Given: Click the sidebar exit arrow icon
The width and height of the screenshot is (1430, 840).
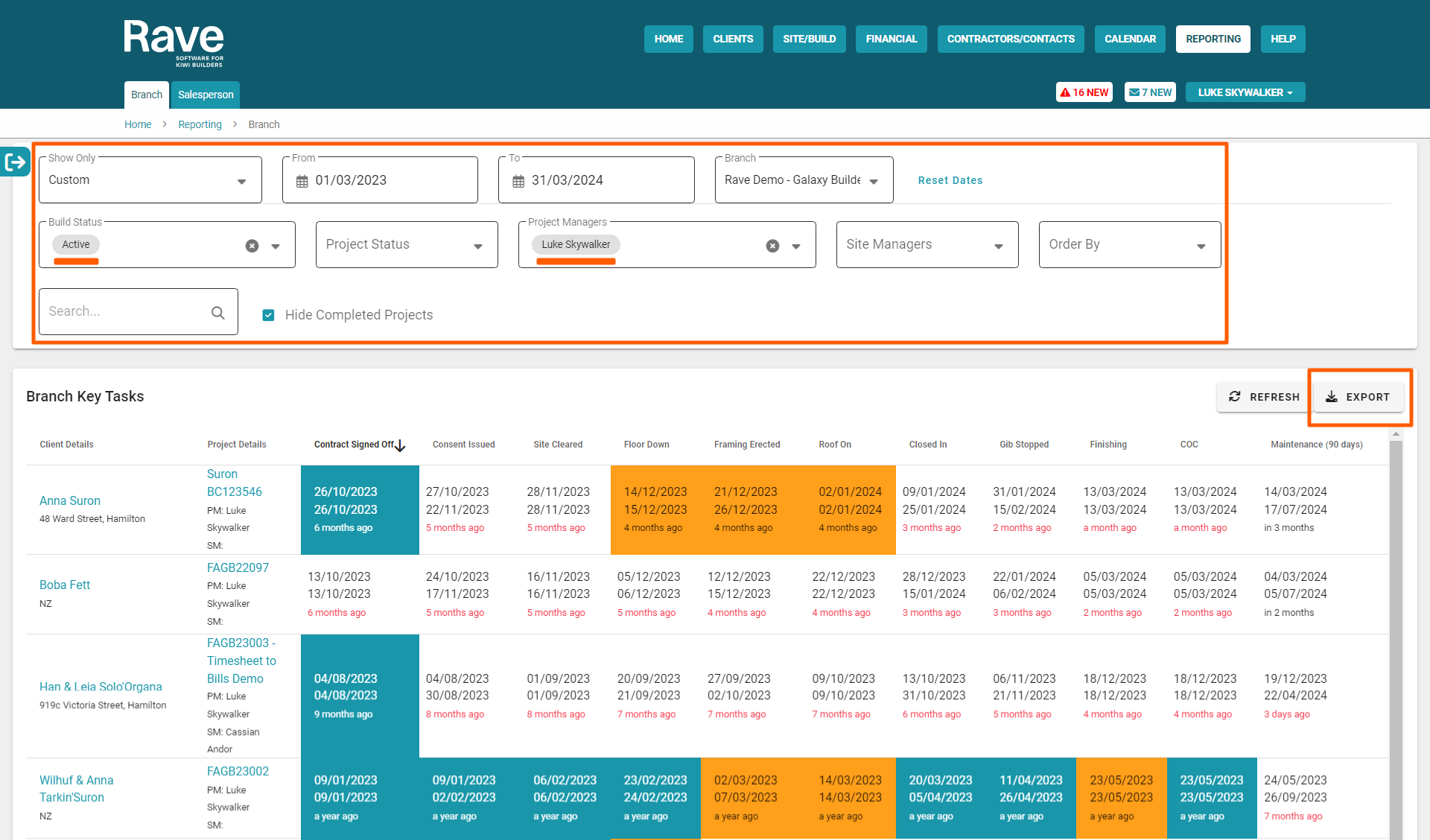Looking at the screenshot, I should point(15,162).
